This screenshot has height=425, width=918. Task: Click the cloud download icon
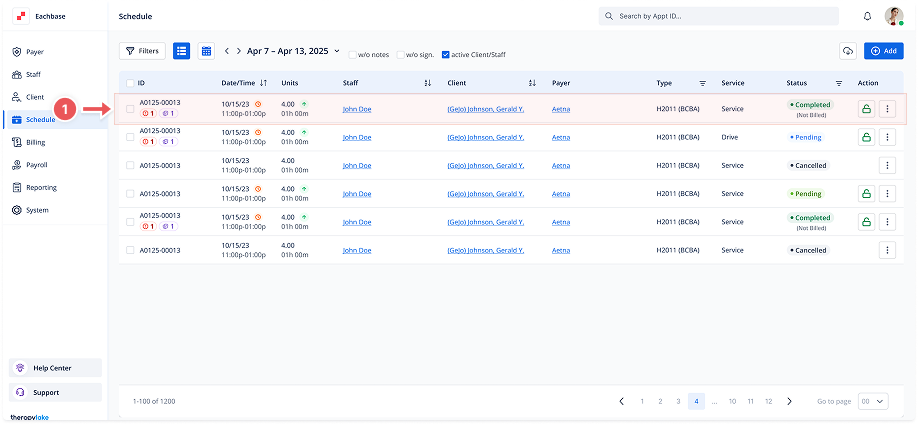(849, 51)
